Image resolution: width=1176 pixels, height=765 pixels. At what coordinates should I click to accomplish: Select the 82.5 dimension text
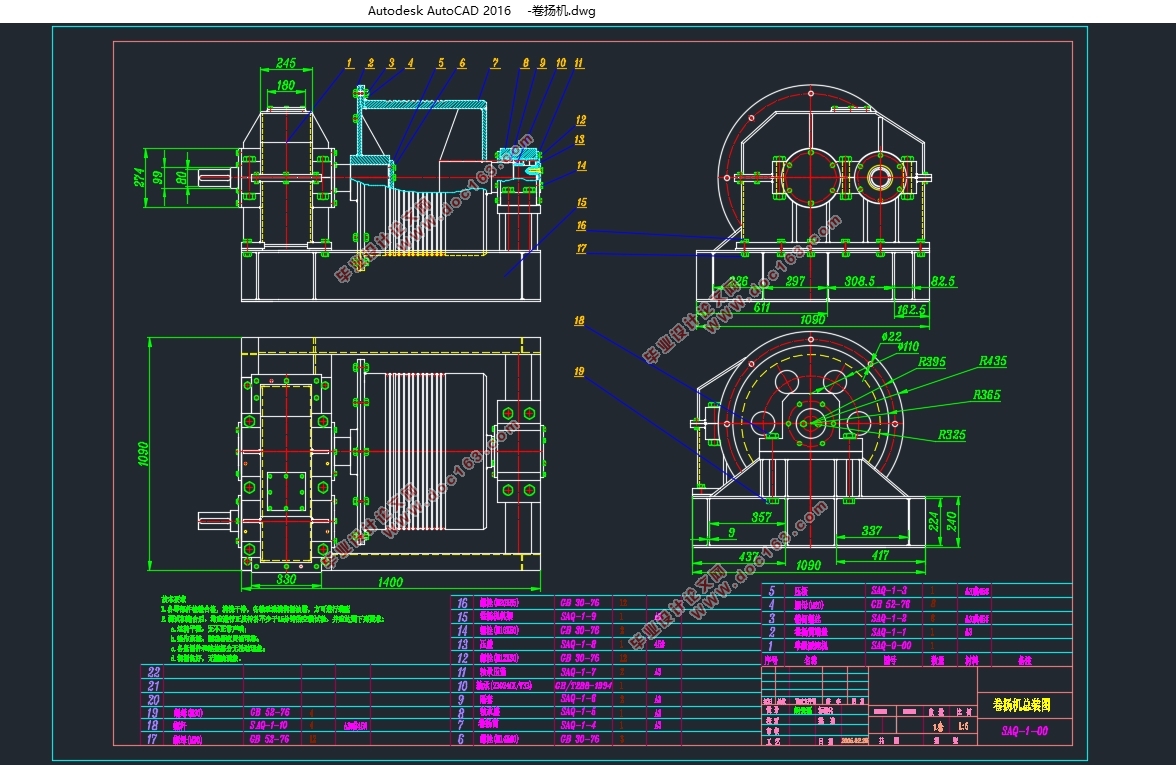943,280
